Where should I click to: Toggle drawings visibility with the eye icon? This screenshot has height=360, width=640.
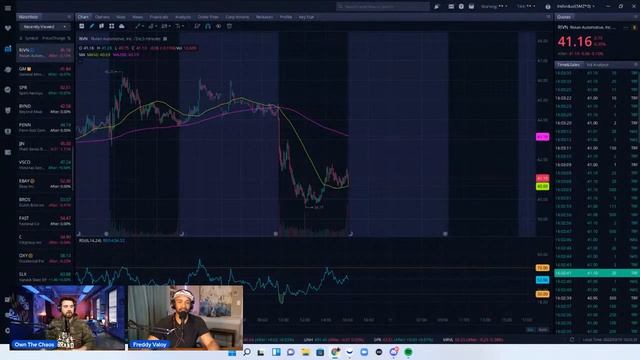218,26
